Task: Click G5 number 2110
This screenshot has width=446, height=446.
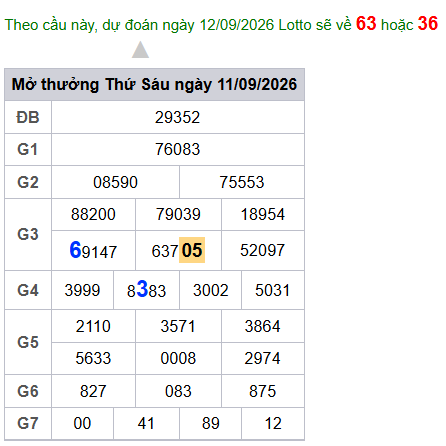Action: [x=93, y=326]
